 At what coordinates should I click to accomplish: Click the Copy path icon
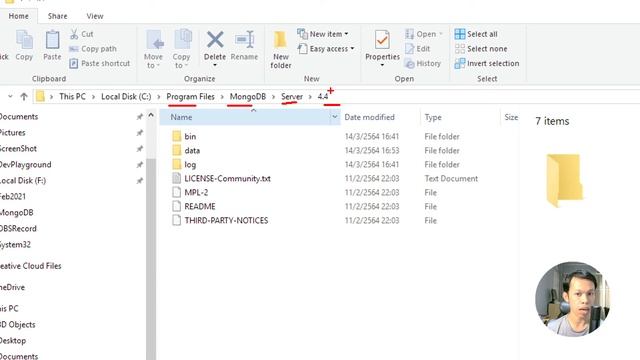74,49
